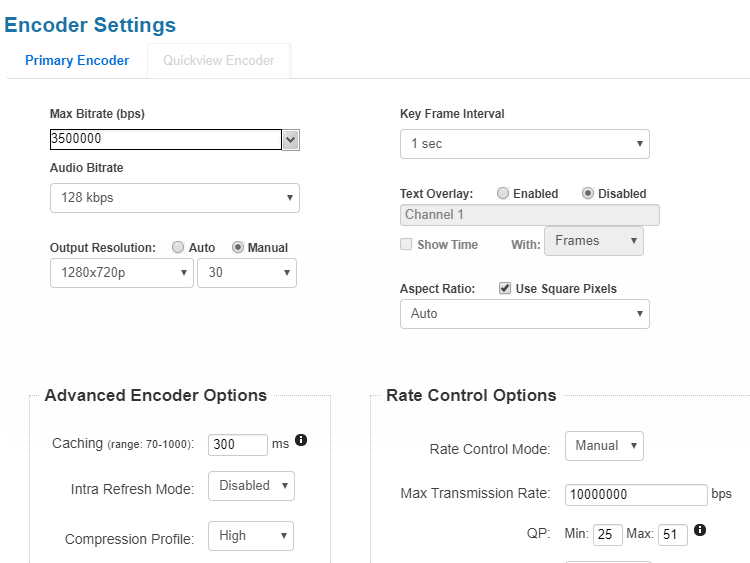
Task: Open the Key Frame Interval dropdown
Action: pyautogui.click(x=524, y=144)
